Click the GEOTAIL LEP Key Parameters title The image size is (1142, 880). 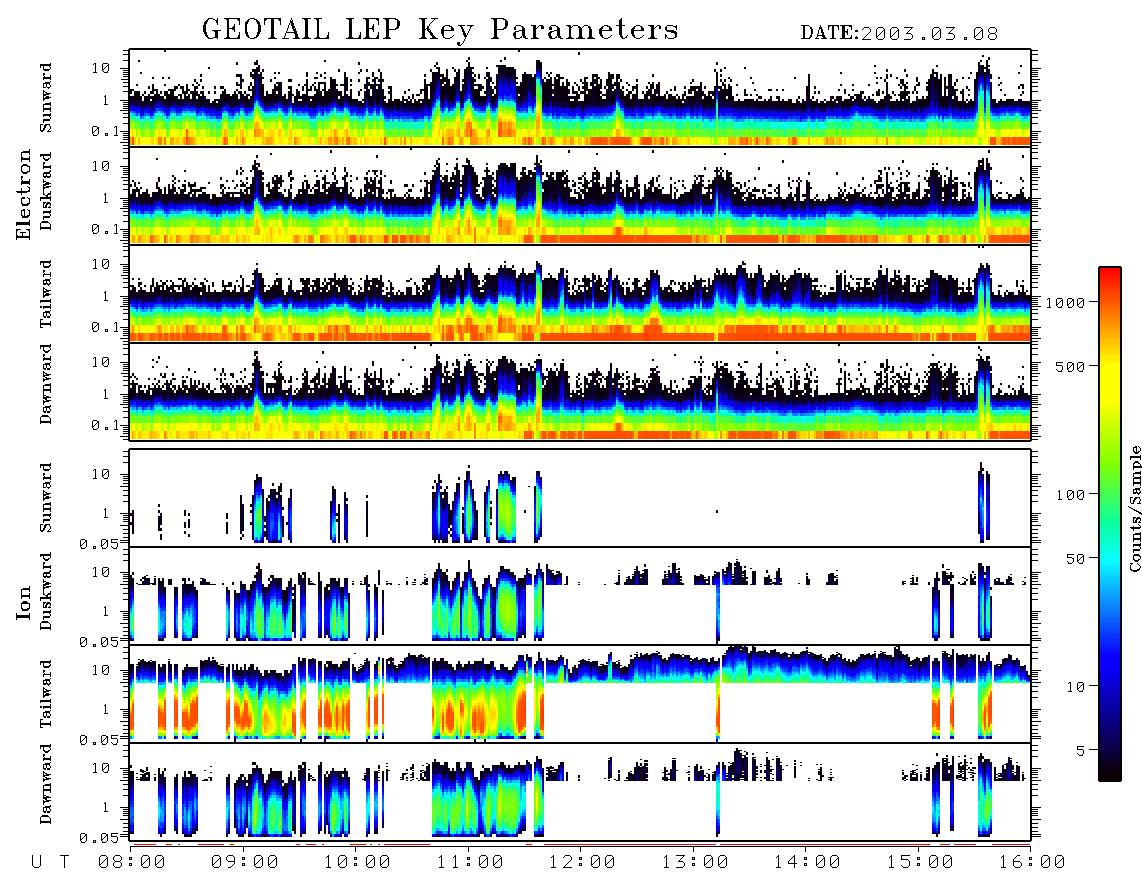pyautogui.click(x=440, y=30)
